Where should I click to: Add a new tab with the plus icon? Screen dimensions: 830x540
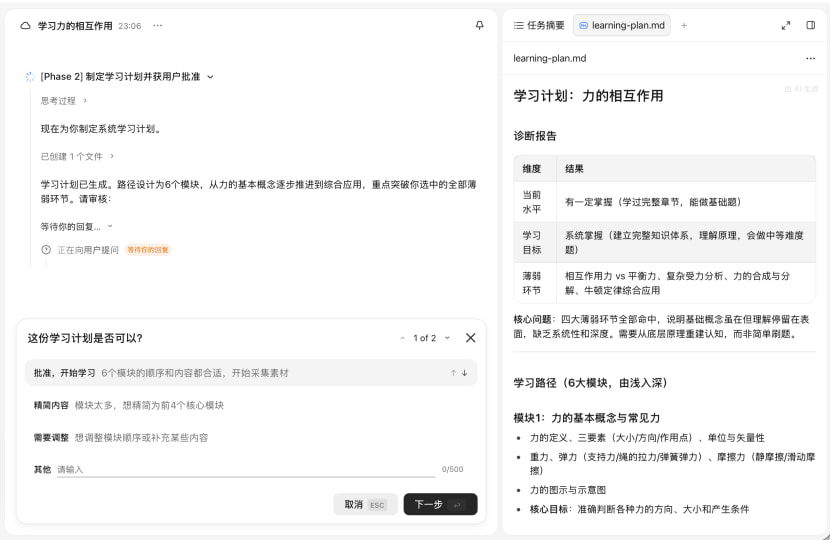(x=684, y=25)
